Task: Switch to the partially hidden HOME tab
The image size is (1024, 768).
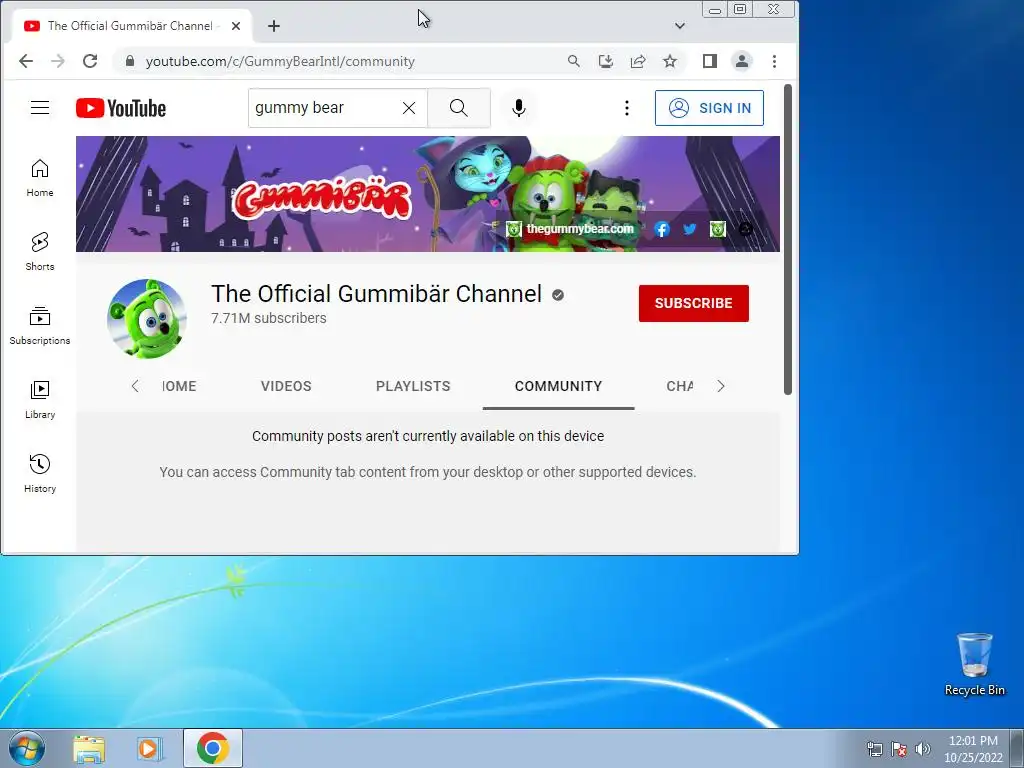Action: pyautogui.click(x=179, y=386)
